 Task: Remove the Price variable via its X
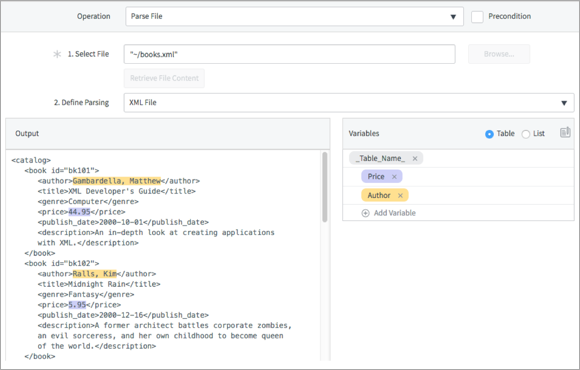(394, 177)
